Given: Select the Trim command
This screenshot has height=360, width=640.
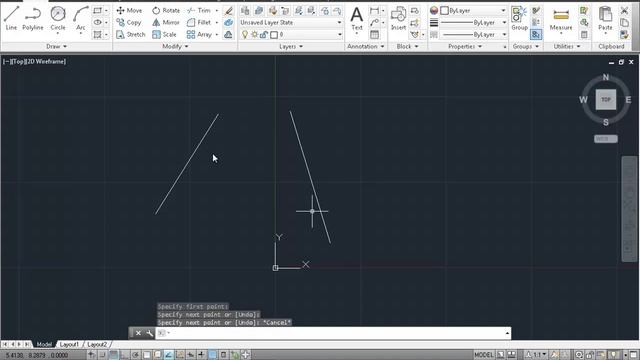Looking at the screenshot, I should tap(199, 10).
